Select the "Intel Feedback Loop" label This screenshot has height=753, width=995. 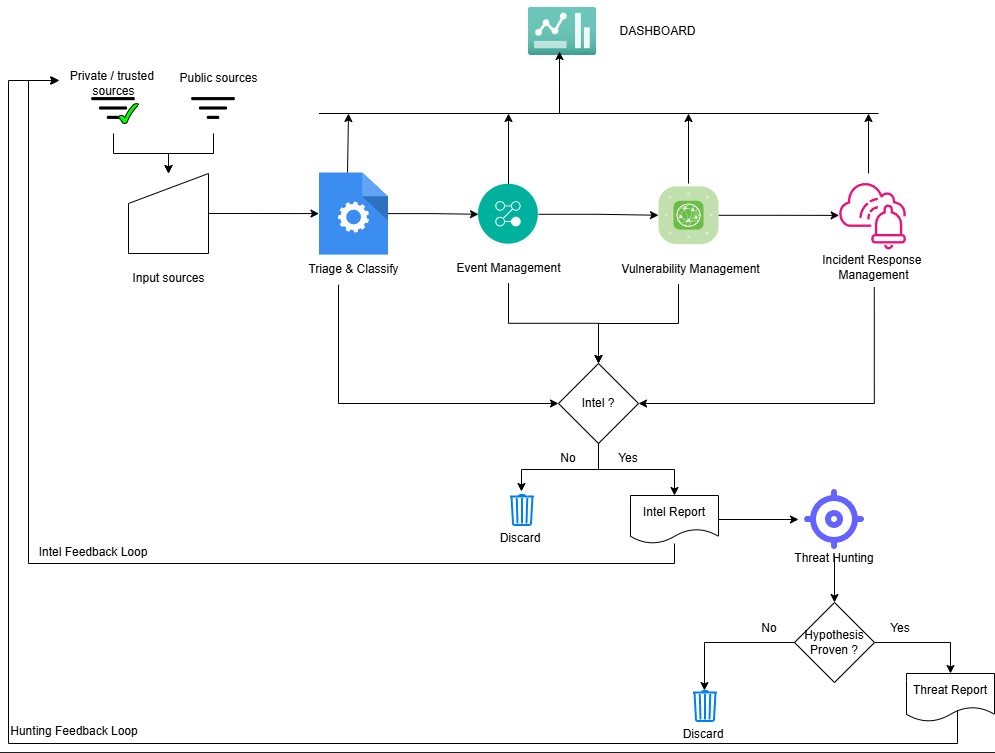click(x=93, y=552)
